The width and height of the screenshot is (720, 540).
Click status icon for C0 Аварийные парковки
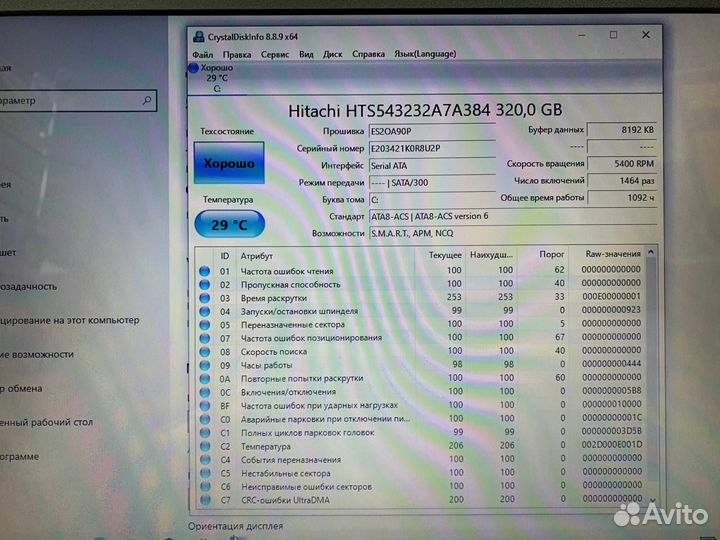[x=205, y=419]
